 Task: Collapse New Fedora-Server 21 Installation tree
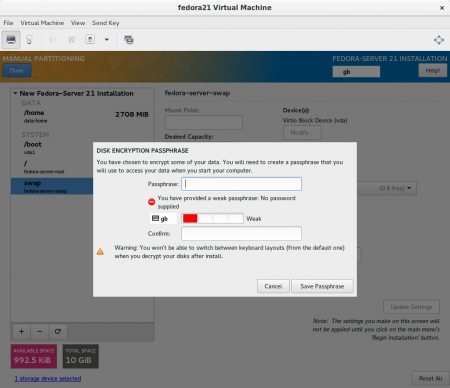pos(15,93)
